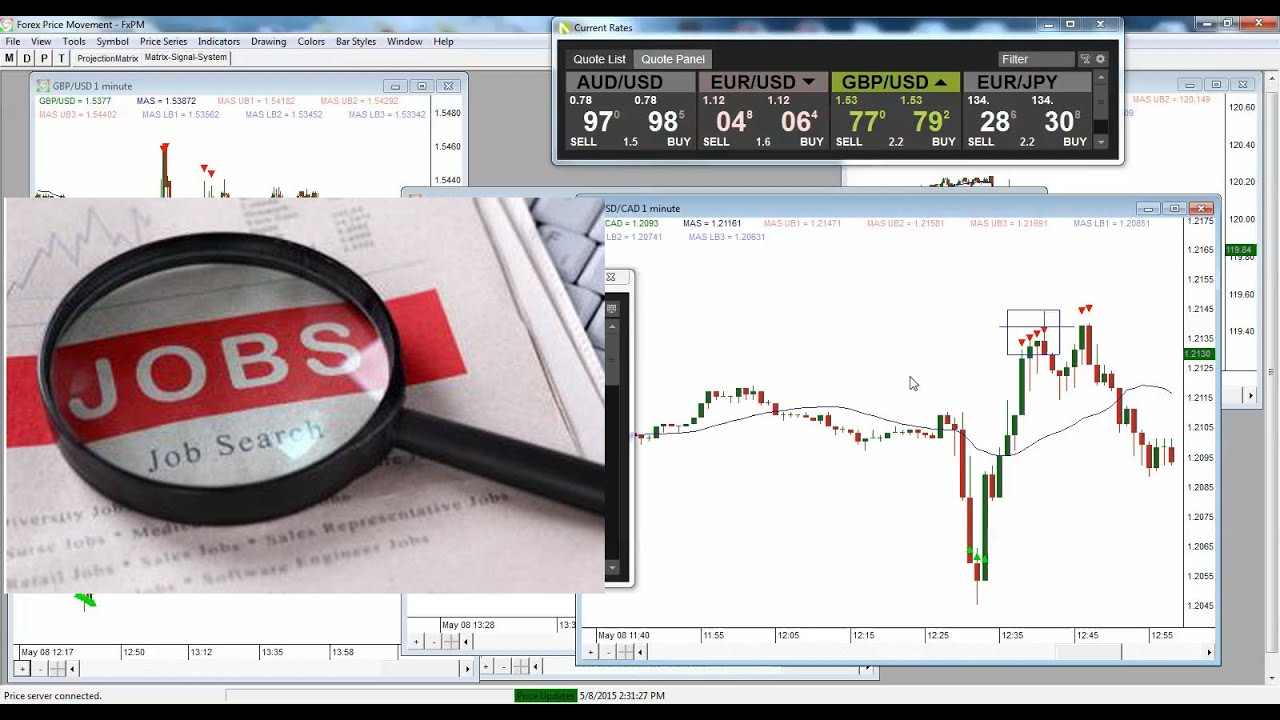
Task: Click the Price Updates status indicator
Action: [x=546, y=695]
